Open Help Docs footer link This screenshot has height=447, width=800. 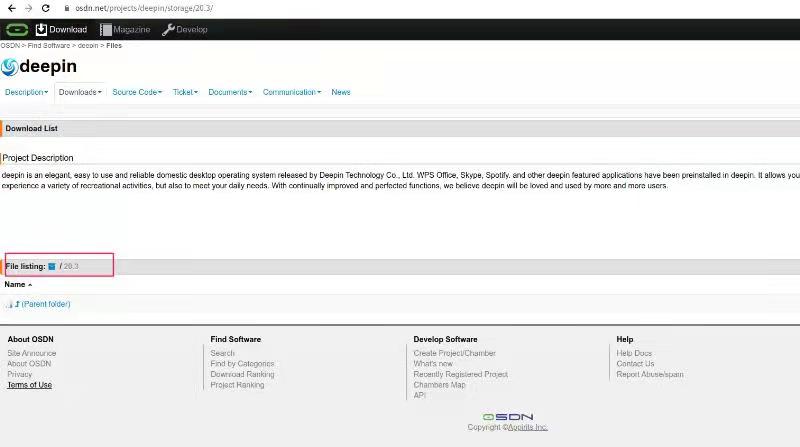point(634,353)
